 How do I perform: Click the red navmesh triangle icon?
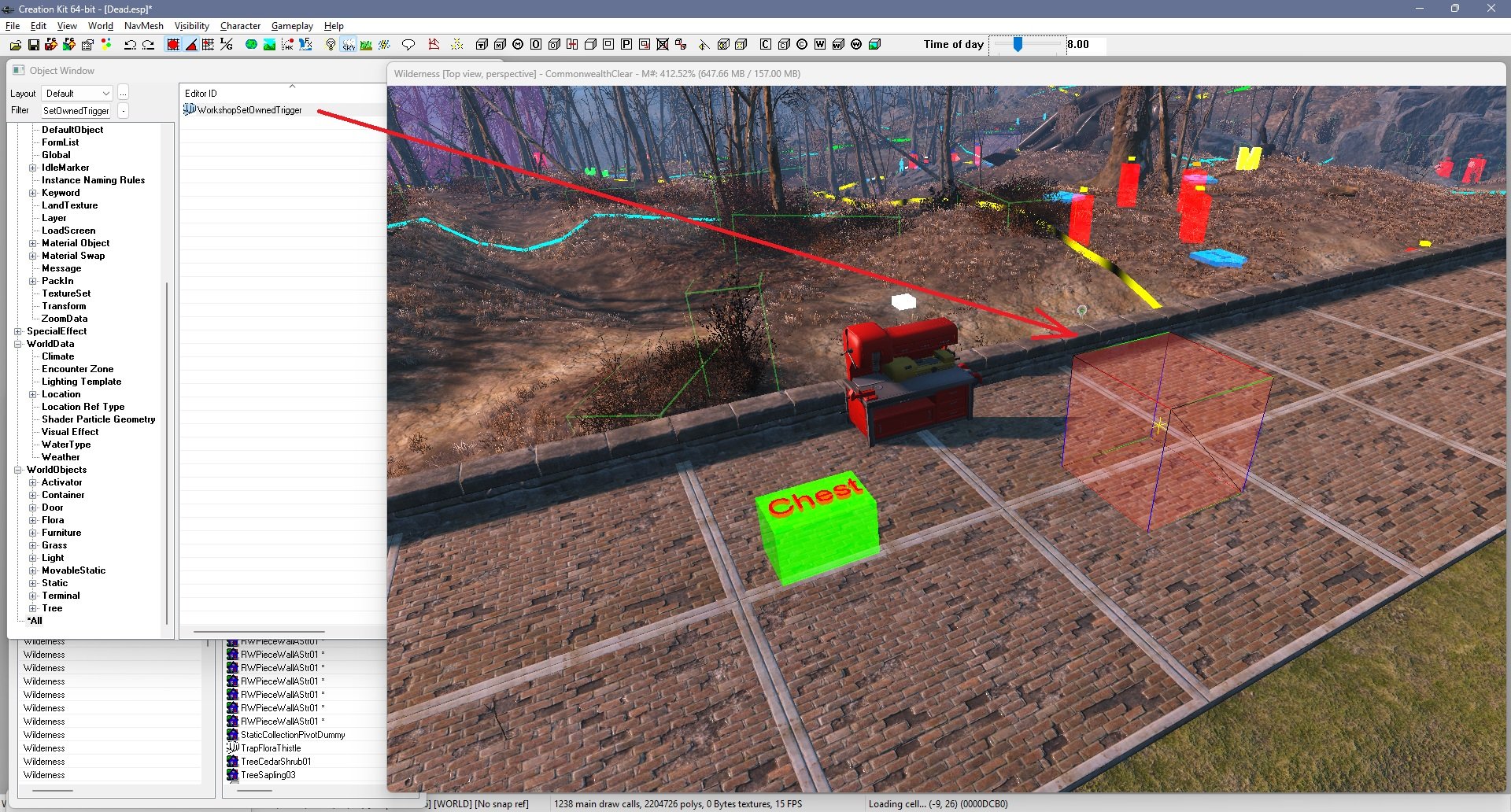click(433, 45)
